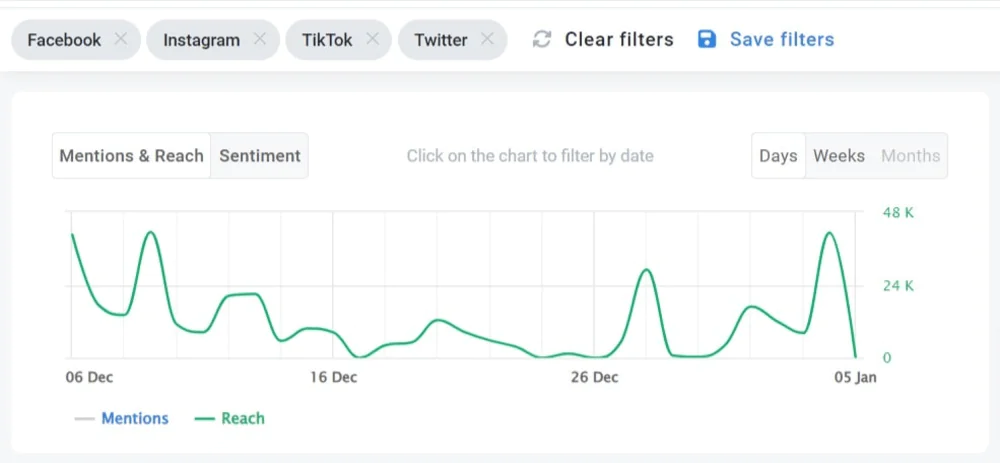Remove the Twitter filter chip

coord(487,40)
